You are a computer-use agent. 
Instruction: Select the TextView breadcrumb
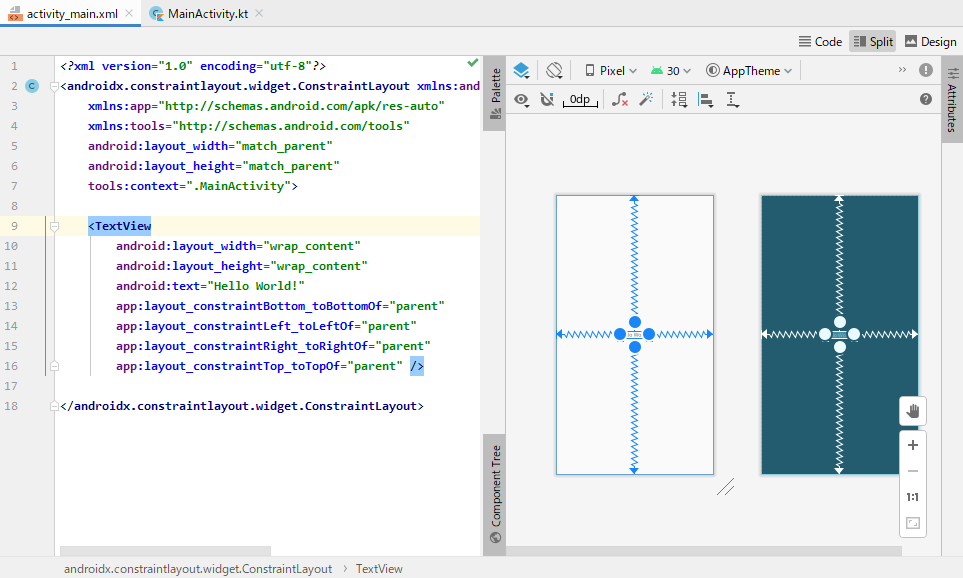pyautogui.click(x=379, y=569)
